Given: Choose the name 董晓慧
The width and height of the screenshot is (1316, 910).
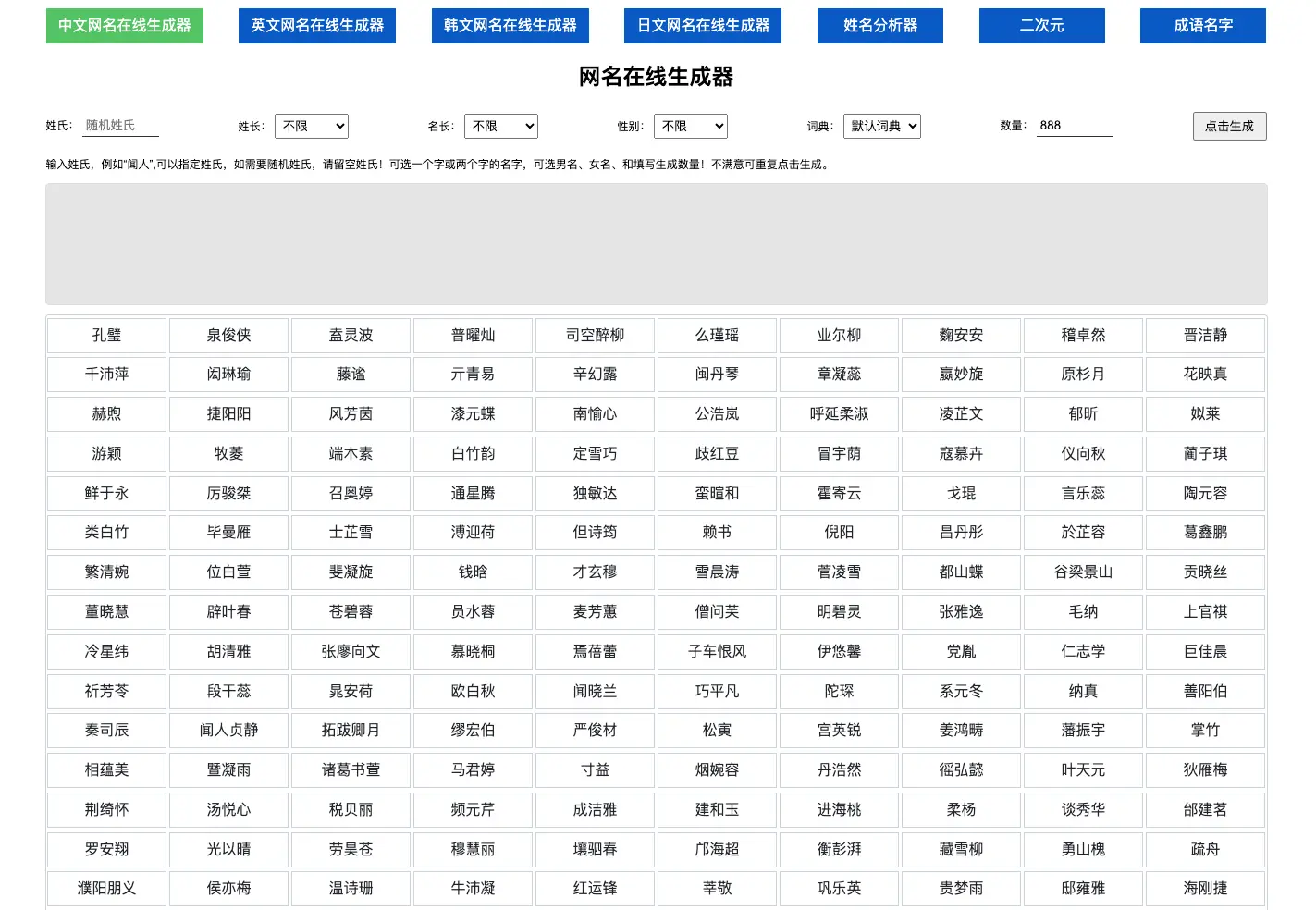Looking at the screenshot, I should (107, 612).
